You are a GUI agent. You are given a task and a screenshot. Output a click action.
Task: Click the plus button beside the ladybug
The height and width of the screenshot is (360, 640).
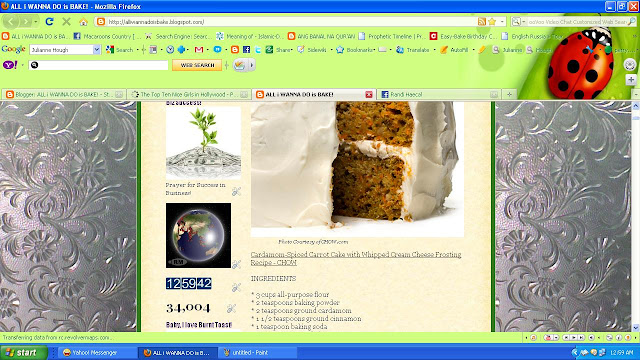click(x=631, y=80)
